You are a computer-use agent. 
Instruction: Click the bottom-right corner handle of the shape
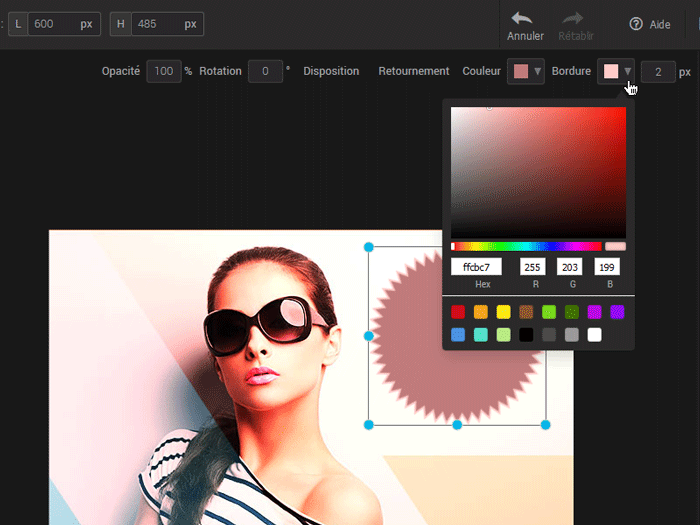tap(546, 425)
